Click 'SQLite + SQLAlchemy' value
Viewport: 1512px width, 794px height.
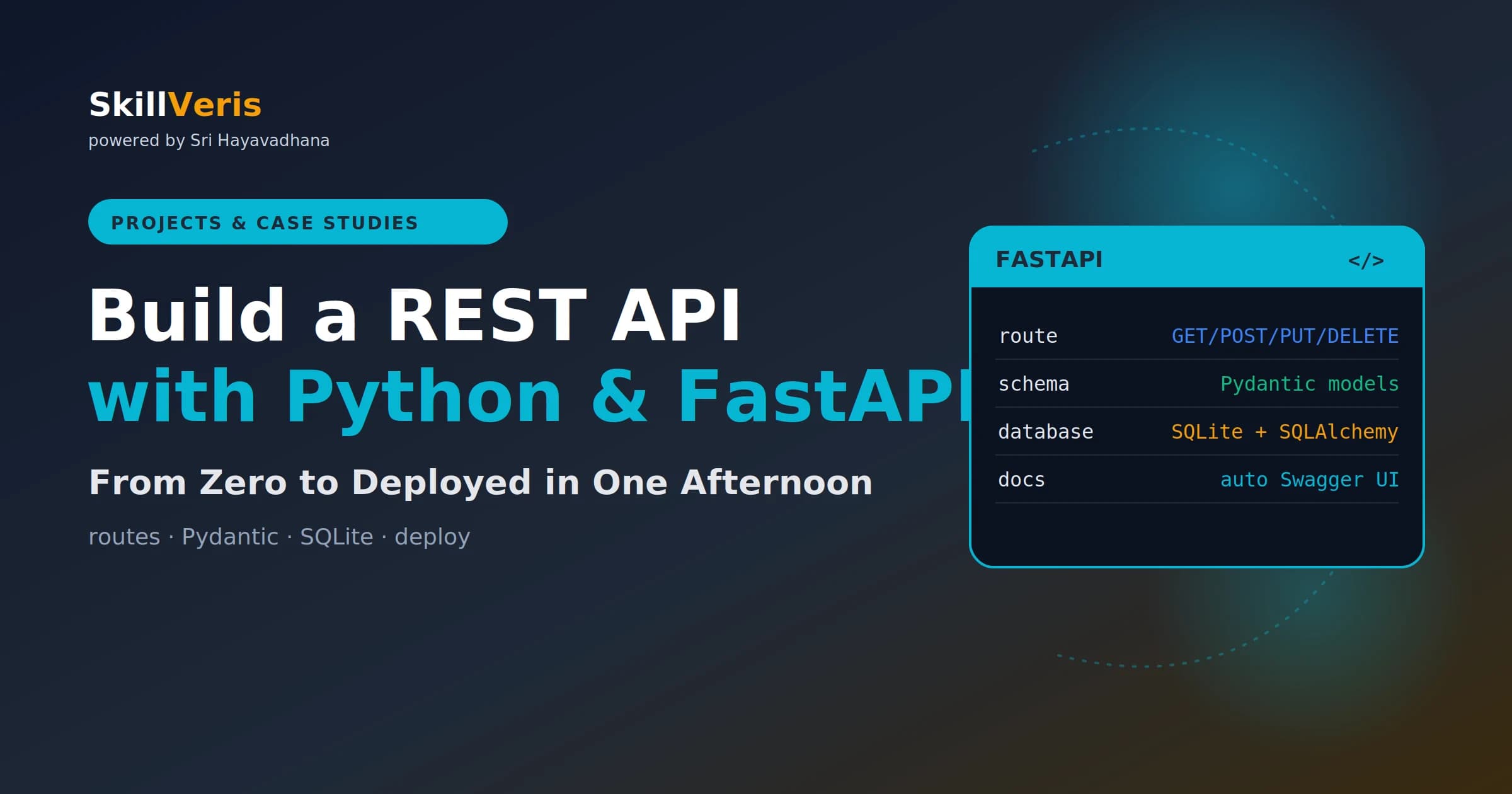click(x=1285, y=432)
